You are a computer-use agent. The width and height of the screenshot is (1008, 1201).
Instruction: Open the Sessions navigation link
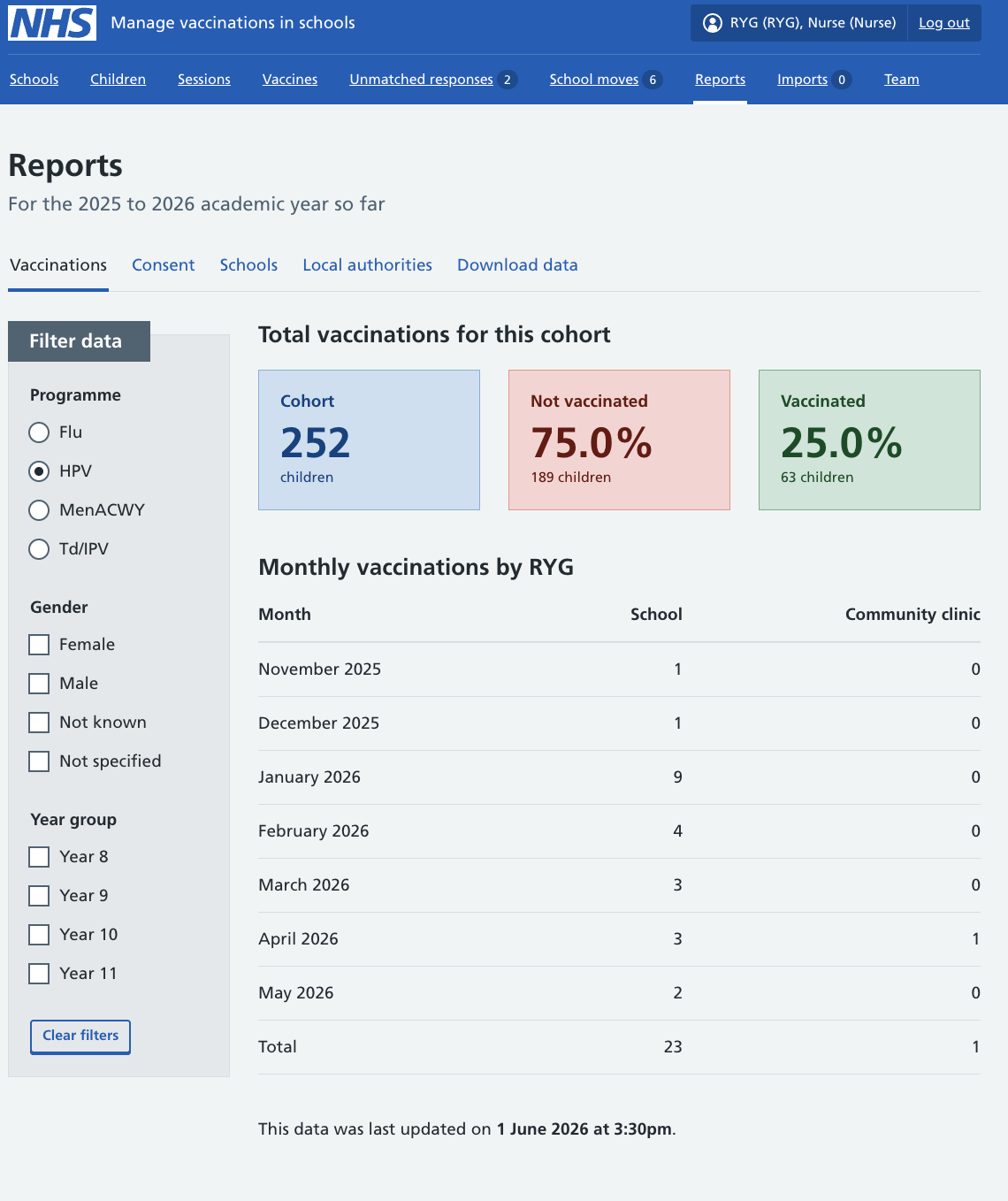pos(204,80)
